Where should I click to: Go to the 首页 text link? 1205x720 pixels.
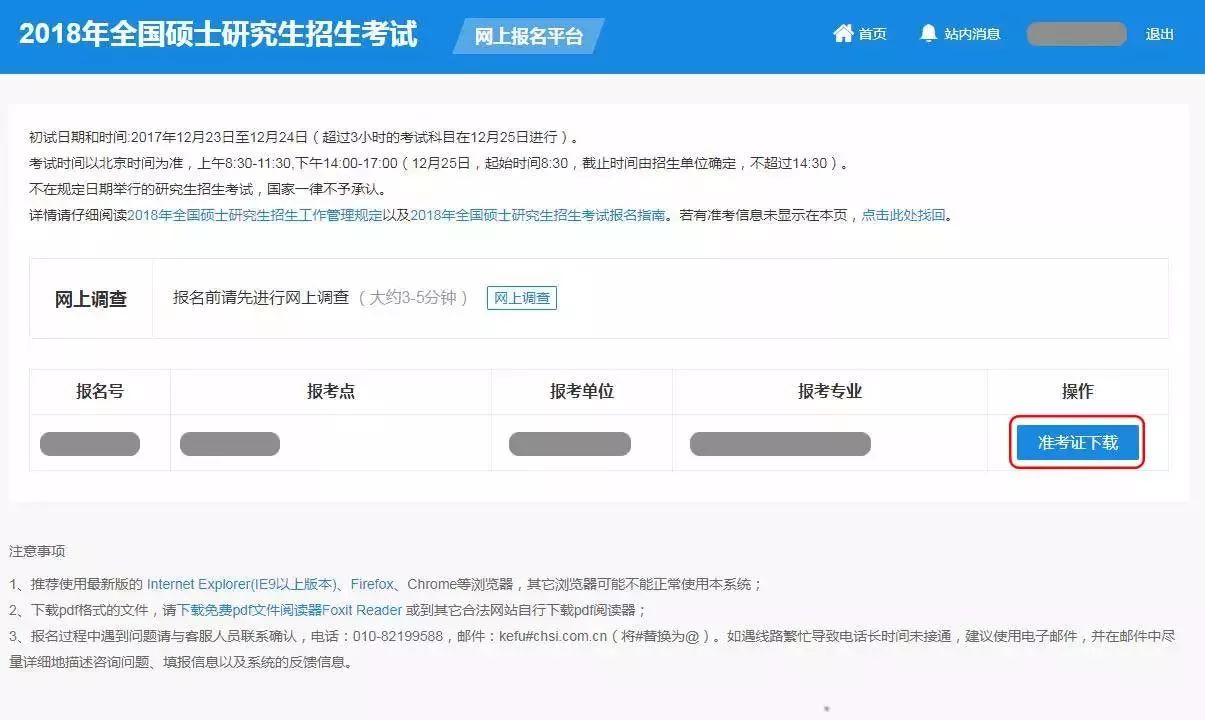click(x=873, y=34)
